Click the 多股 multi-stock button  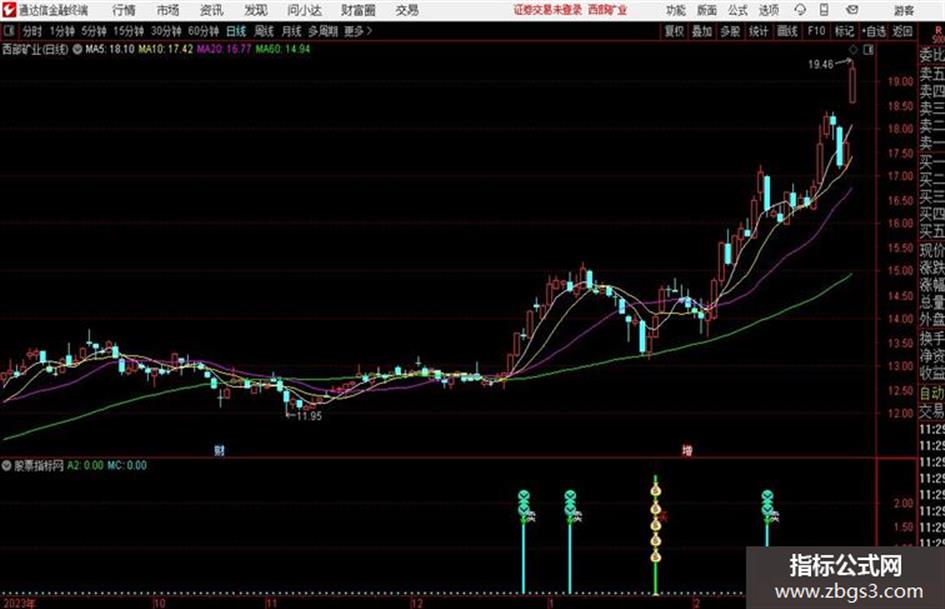(730, 31)
